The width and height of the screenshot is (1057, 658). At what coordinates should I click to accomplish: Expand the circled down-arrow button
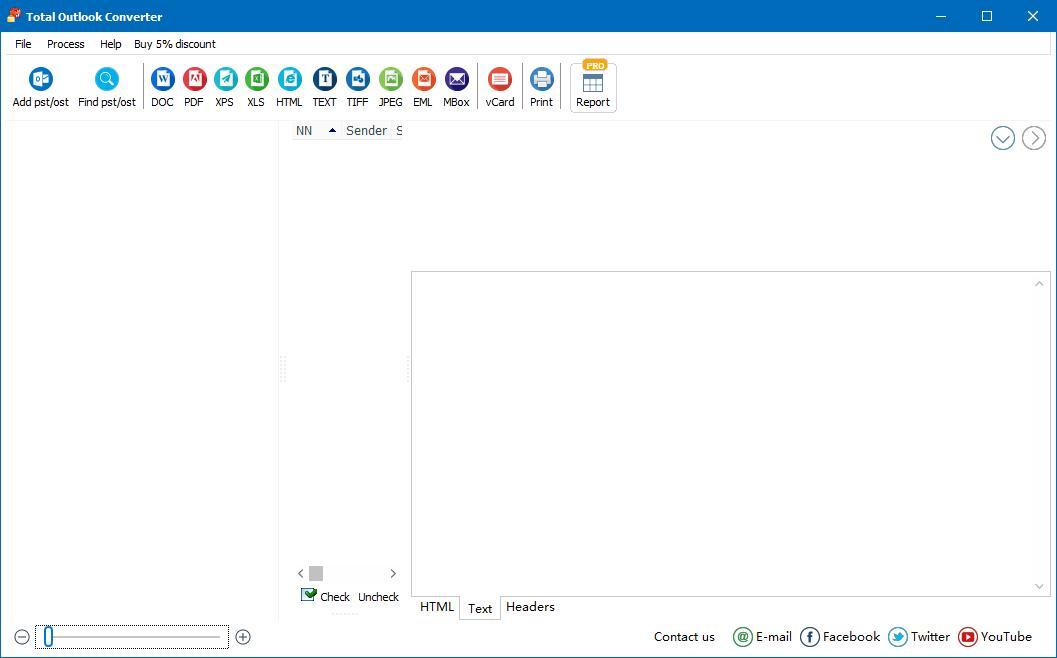[1002, 138]
